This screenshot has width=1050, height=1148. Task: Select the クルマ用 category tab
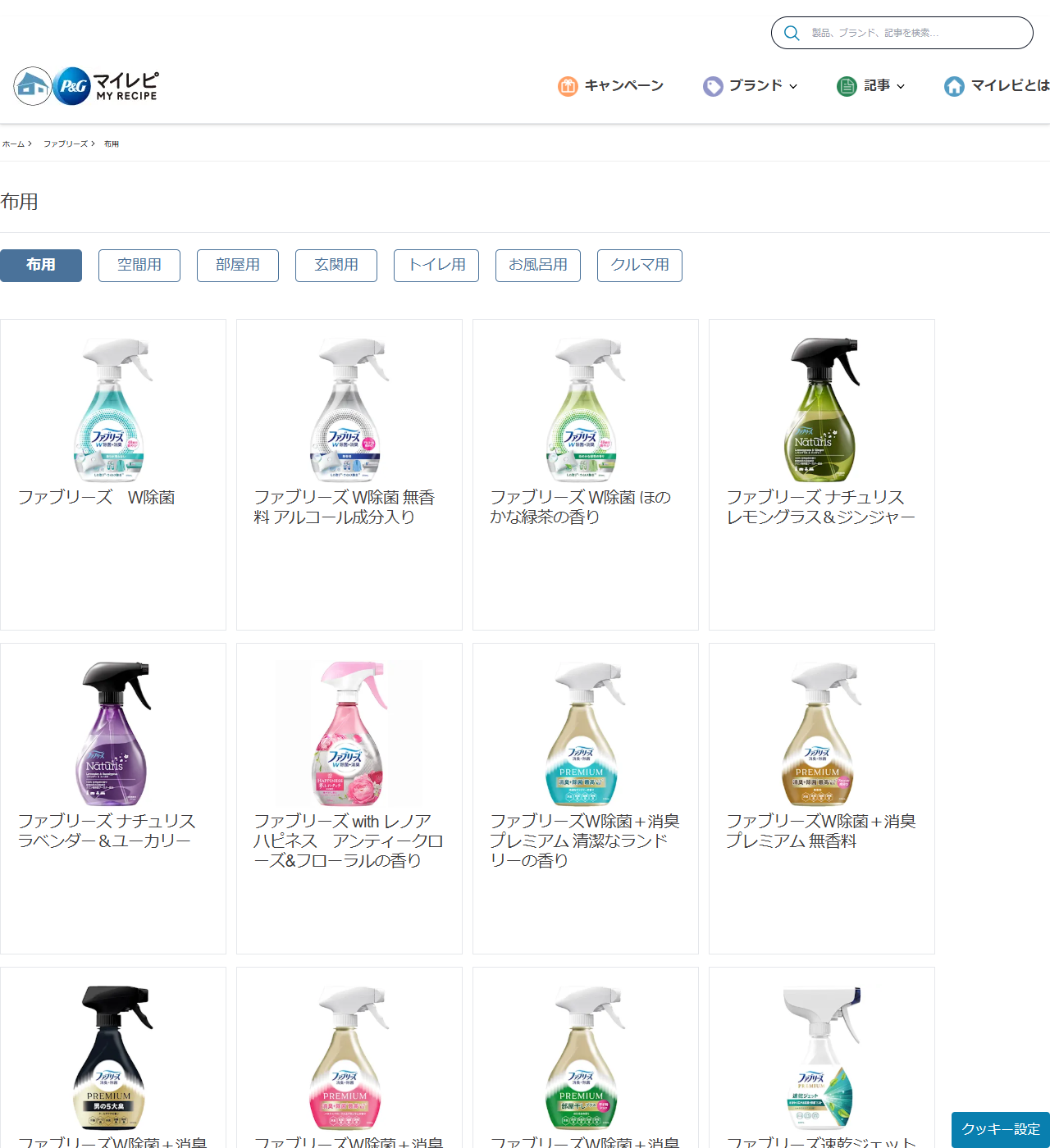(640, 266)
